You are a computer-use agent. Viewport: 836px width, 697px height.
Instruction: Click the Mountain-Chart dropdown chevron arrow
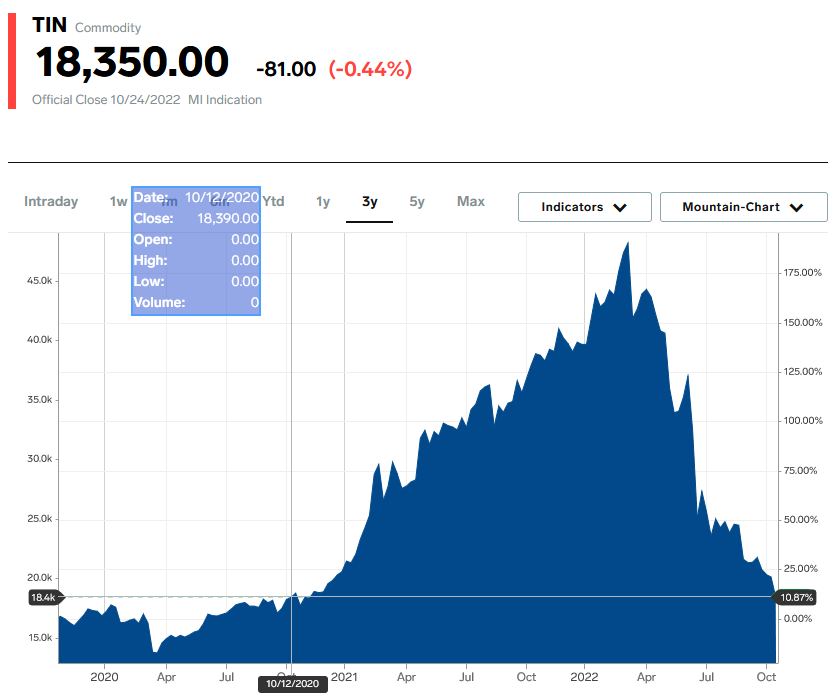(796, 208)
